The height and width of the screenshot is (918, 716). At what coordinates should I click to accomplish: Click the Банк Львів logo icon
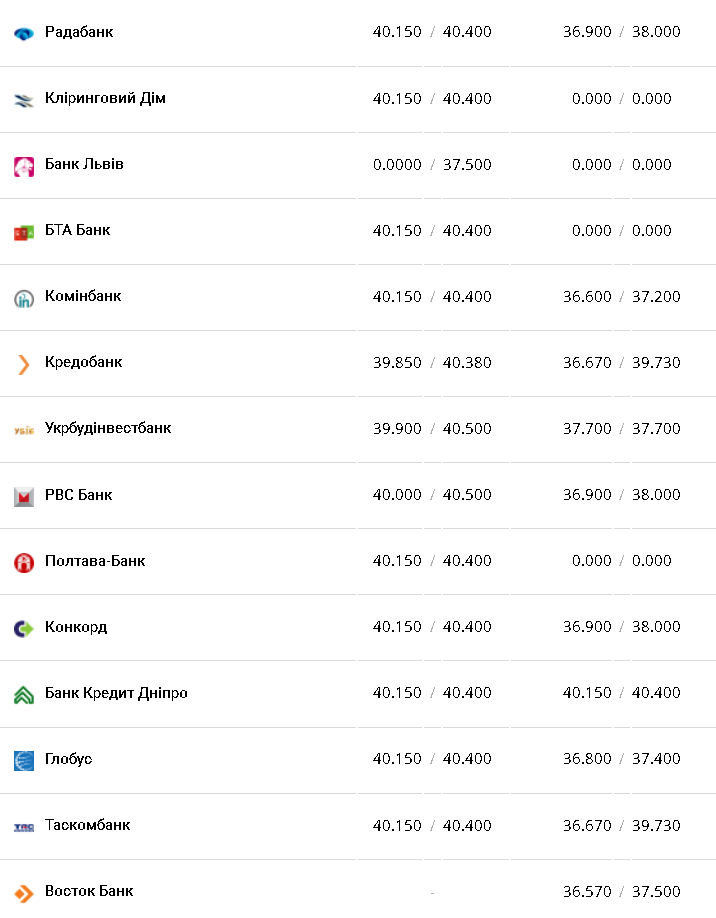coord(24,166)
